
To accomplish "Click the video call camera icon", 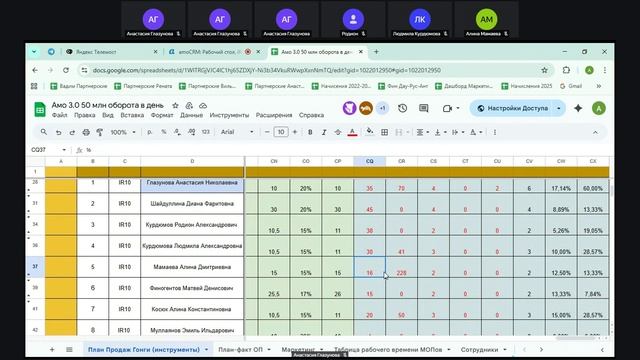I will tap(447, 108).
